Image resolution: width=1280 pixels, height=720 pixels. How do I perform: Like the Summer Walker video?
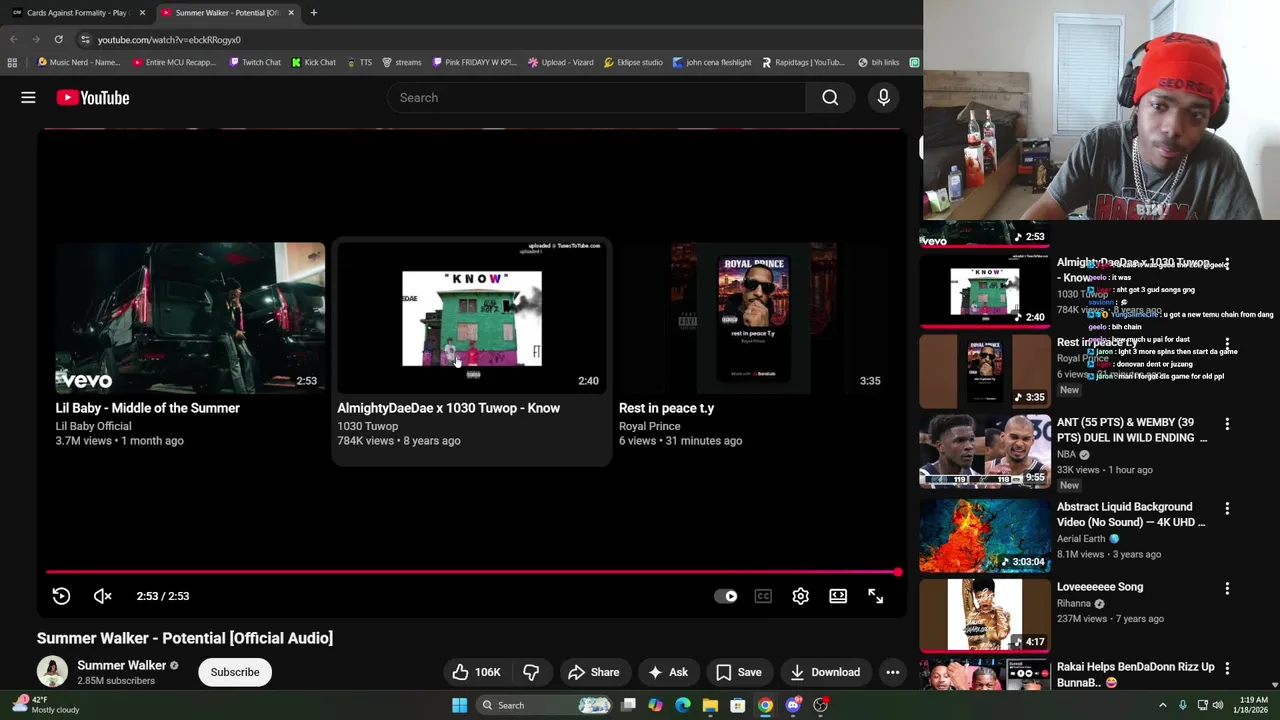476,672
